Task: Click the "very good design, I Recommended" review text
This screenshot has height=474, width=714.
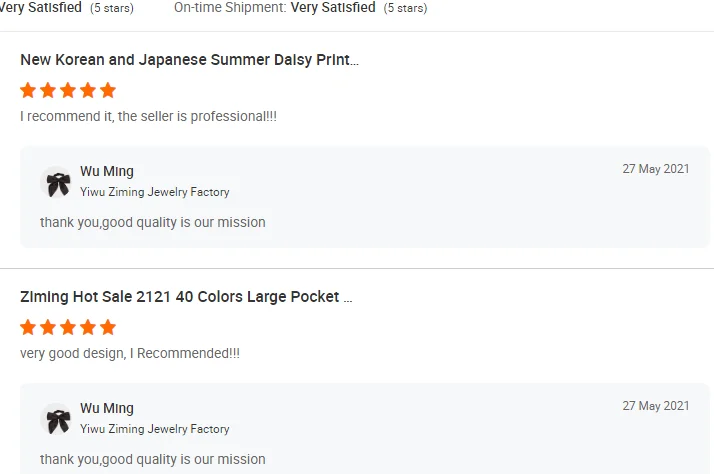Action: [130, 353]
